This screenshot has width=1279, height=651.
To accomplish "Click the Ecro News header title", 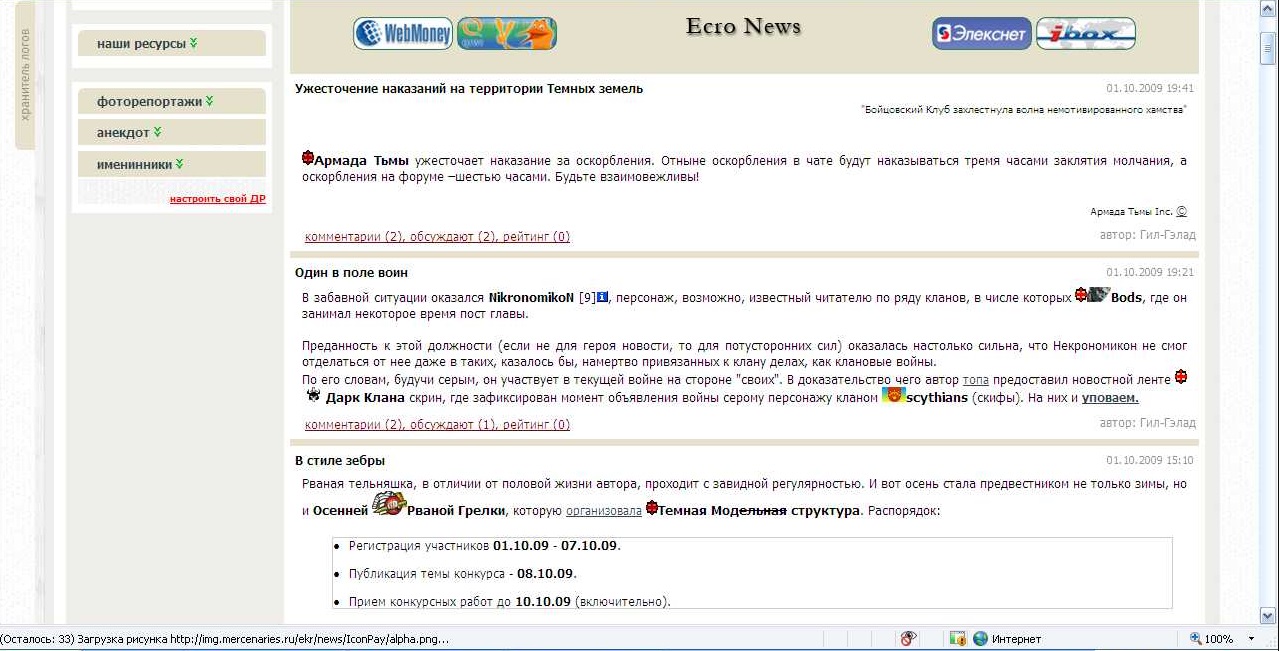I will pos(744,27).
